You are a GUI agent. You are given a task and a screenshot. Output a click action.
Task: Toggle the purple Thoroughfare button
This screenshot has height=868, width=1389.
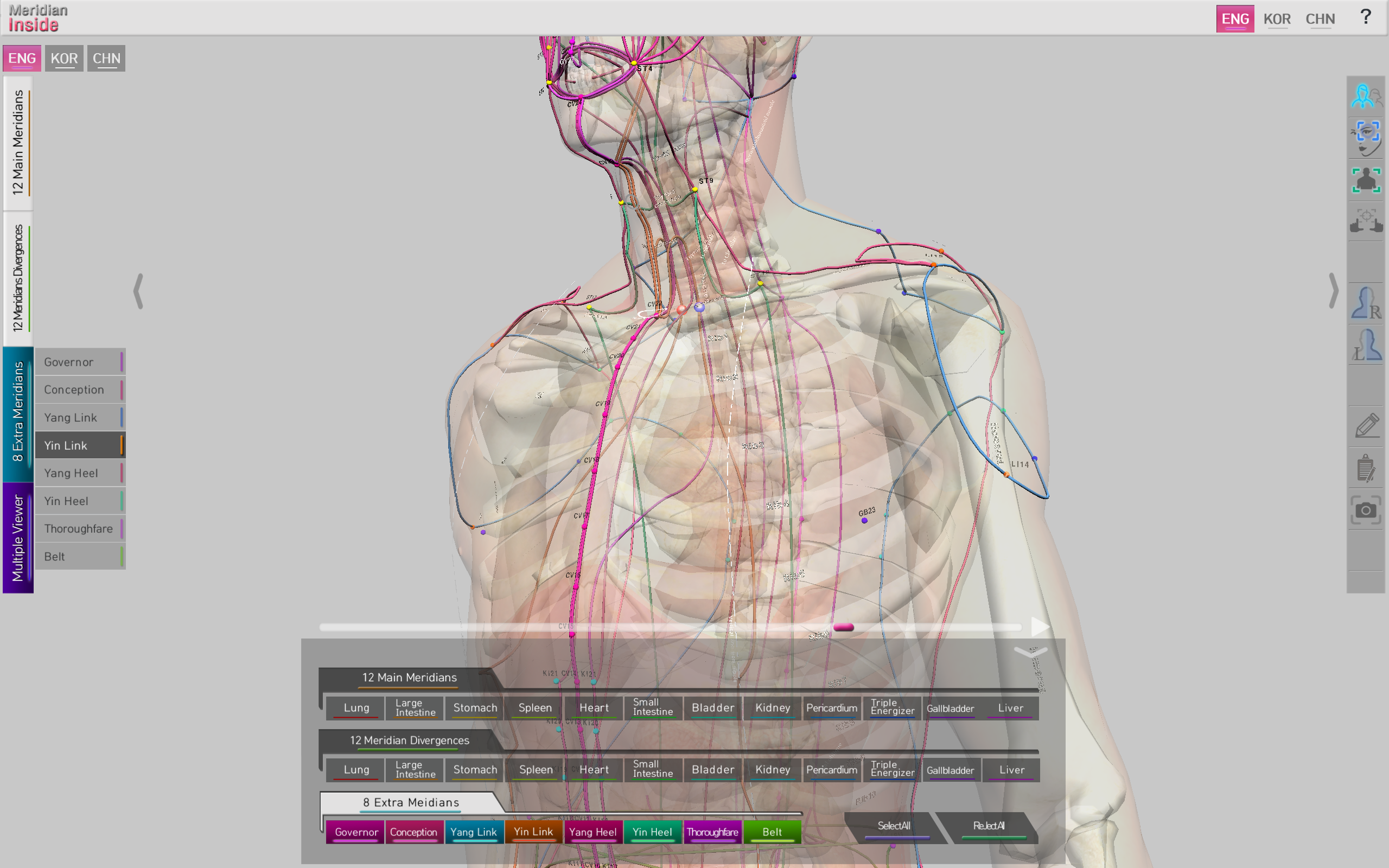[x=712, y=832]
